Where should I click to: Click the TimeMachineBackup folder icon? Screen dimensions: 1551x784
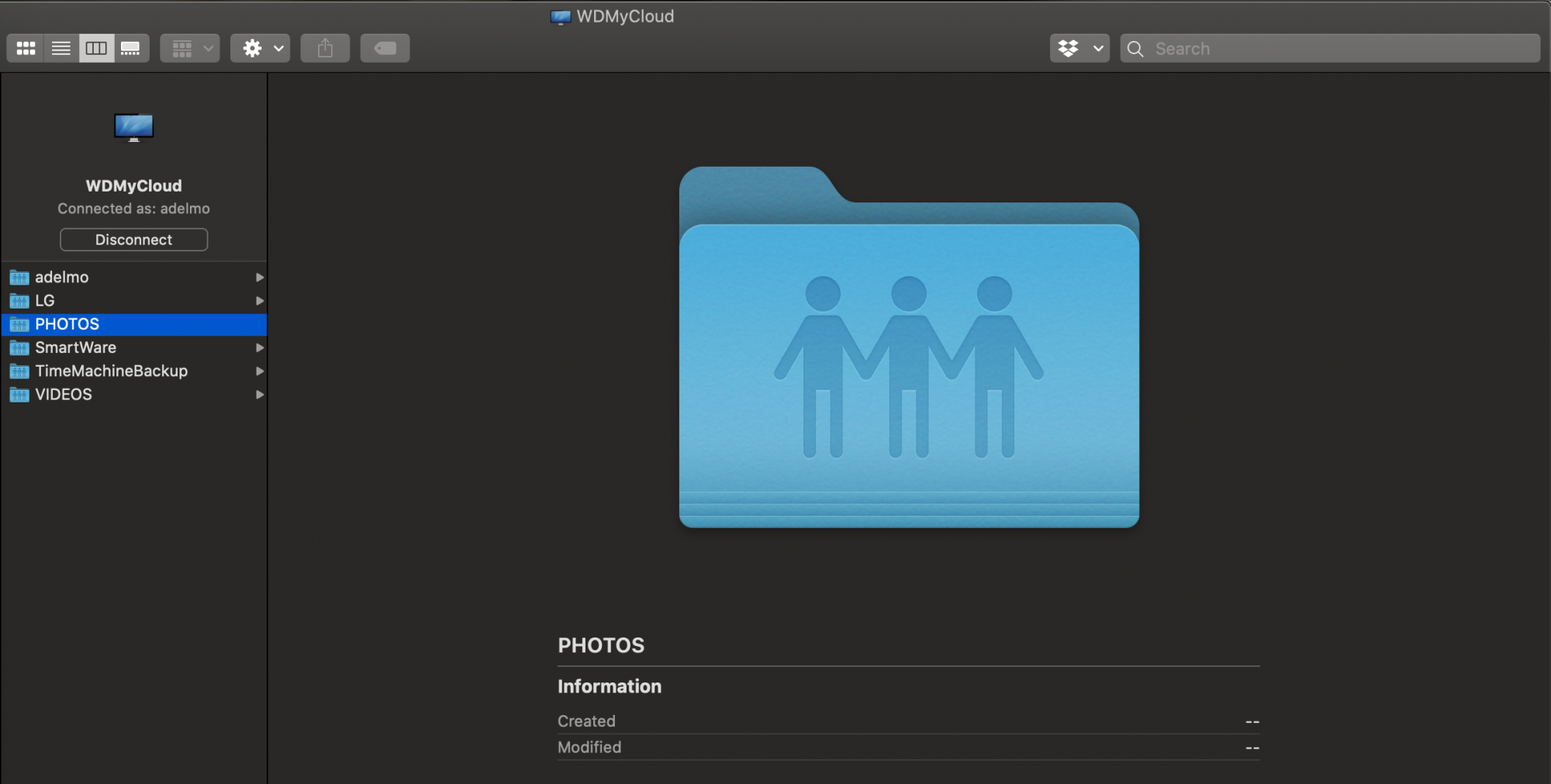click(x=19, y=371)
